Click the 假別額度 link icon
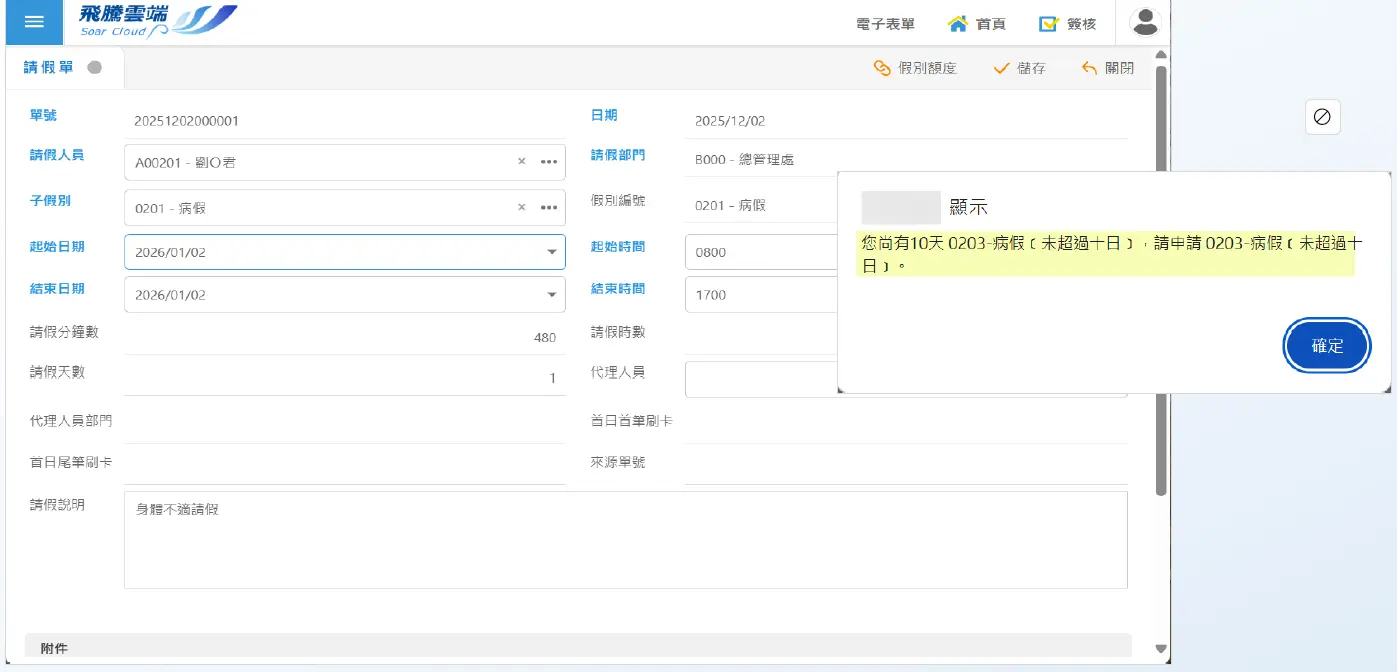The height and width of the screenshot is (672, 1397). click(882, 68)
